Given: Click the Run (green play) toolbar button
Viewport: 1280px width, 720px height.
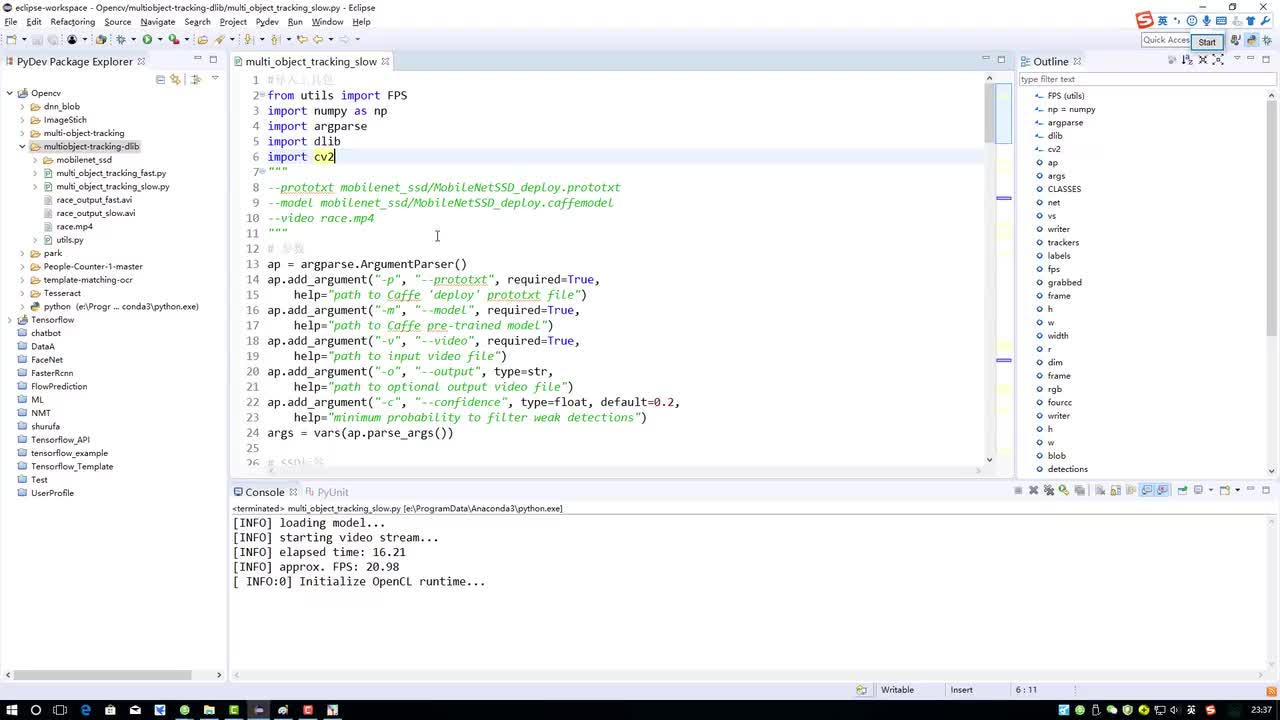Looking at the screenshot, I should [147, 40].
